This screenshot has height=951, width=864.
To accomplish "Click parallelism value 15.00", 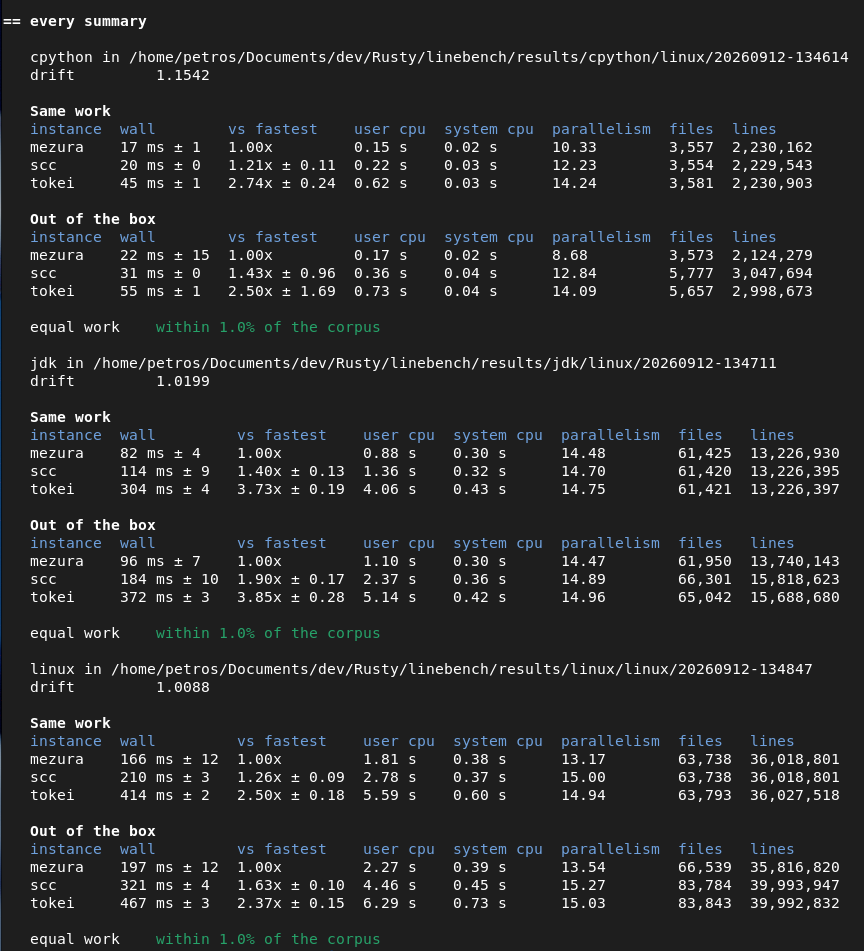I will (x=583, y=777).
